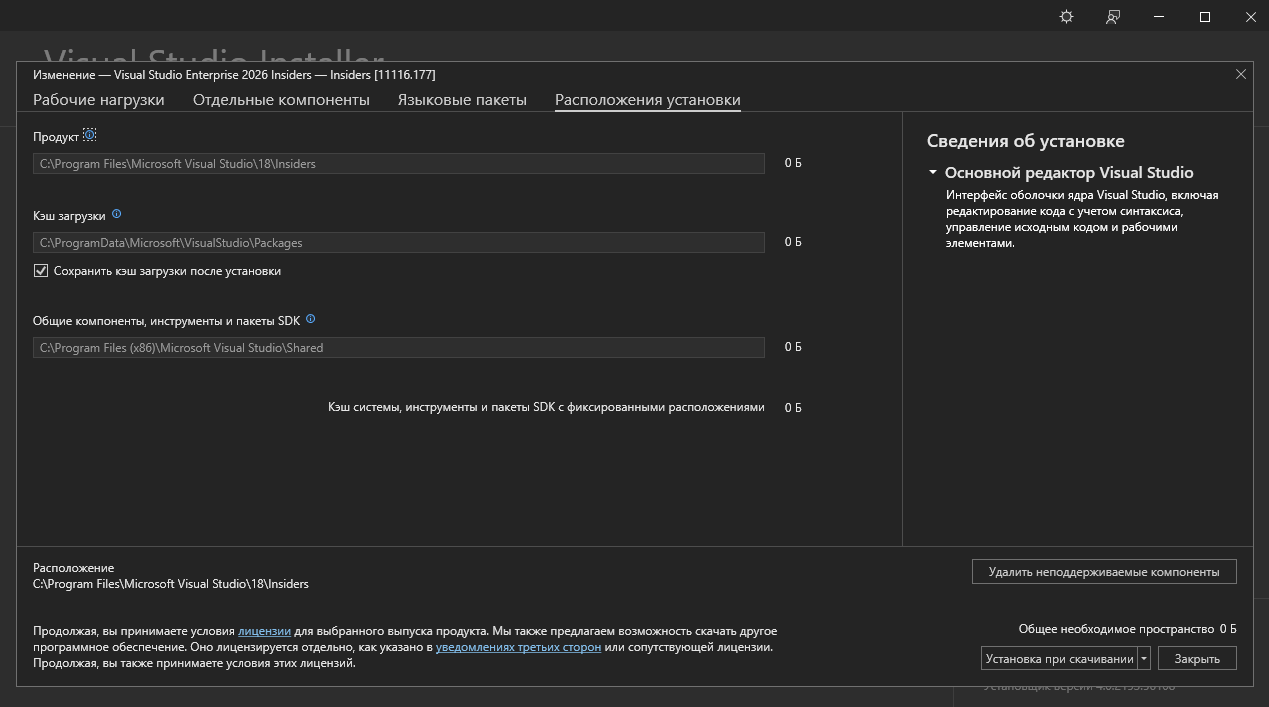Open the Отдельные компоненты tab
The width and height of the screenshot is (1269, 707).
point(281,100)
